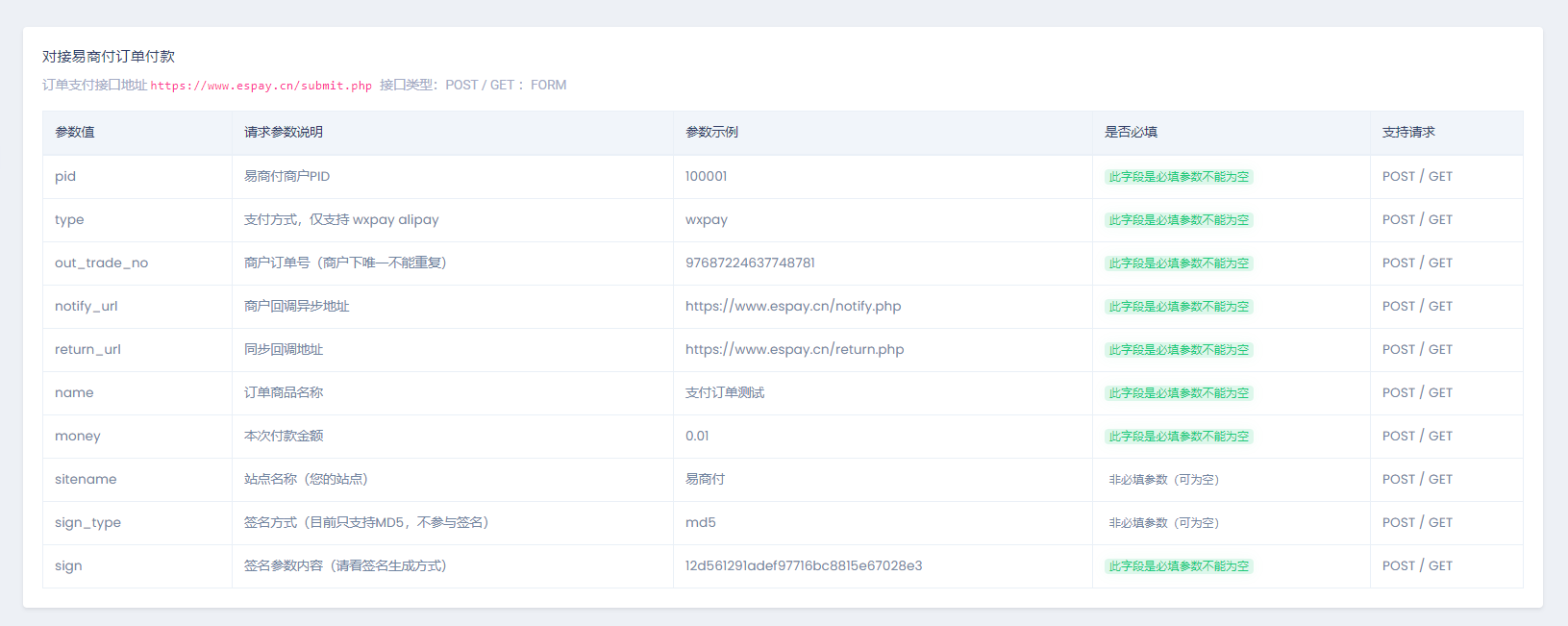
Task: Click the return.php example URL
Action: 794,349
